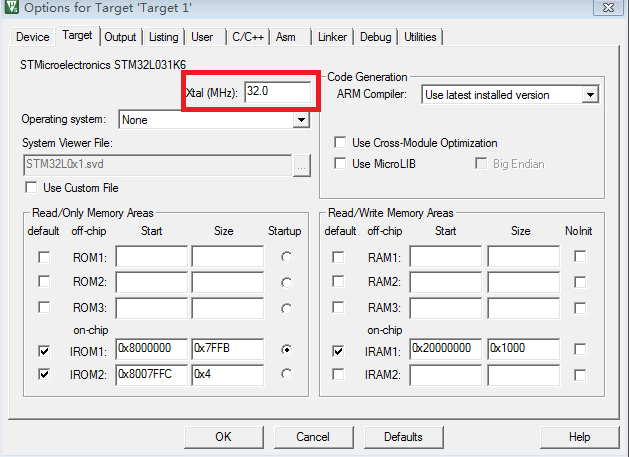Image resolution: width=629 pixels, height=457 pixels.
Task: Click the ROM1 Start field
Action: click(152, 256)
